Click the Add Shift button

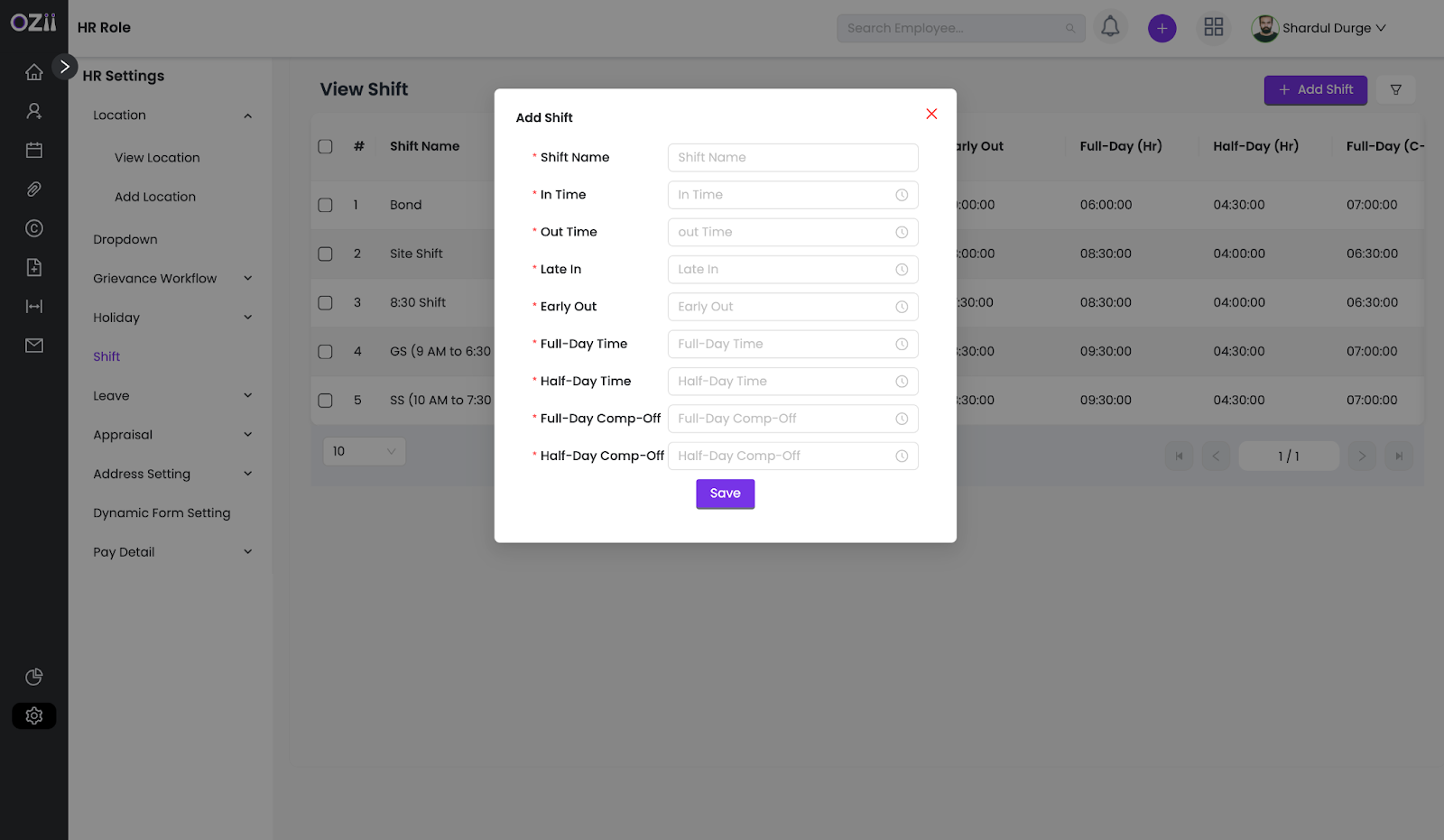point(1315,90)
